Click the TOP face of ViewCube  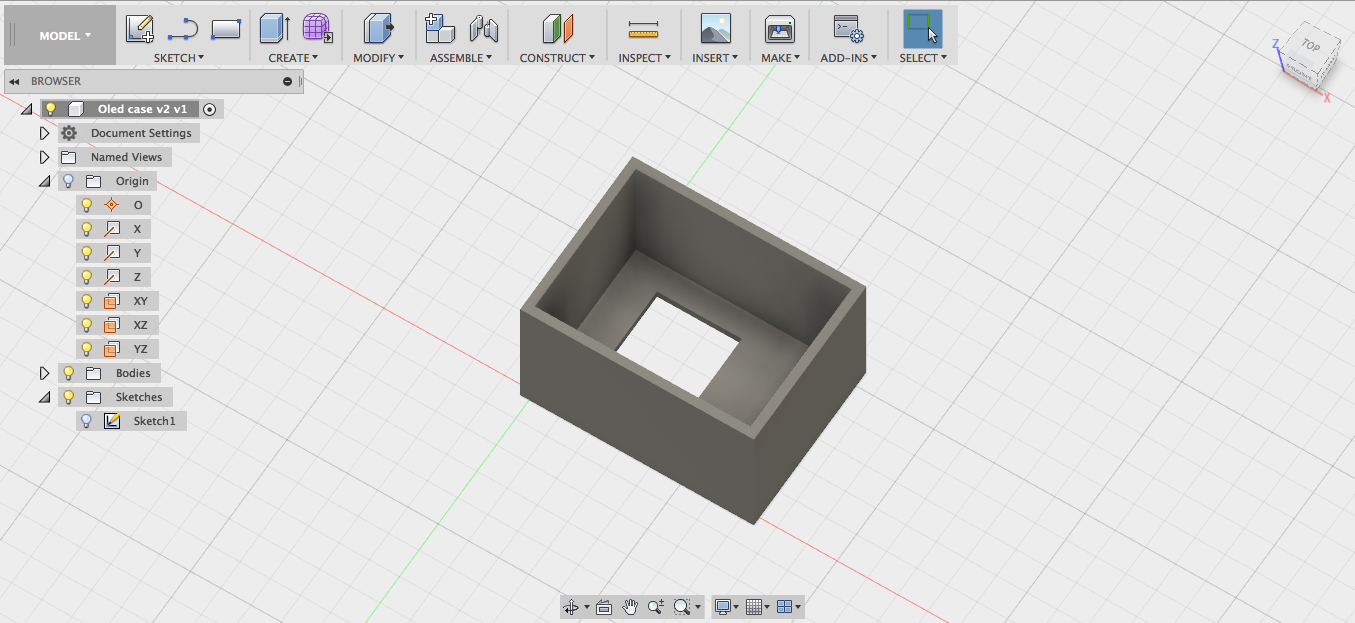pyautogui.click(x=1311, y=46)
